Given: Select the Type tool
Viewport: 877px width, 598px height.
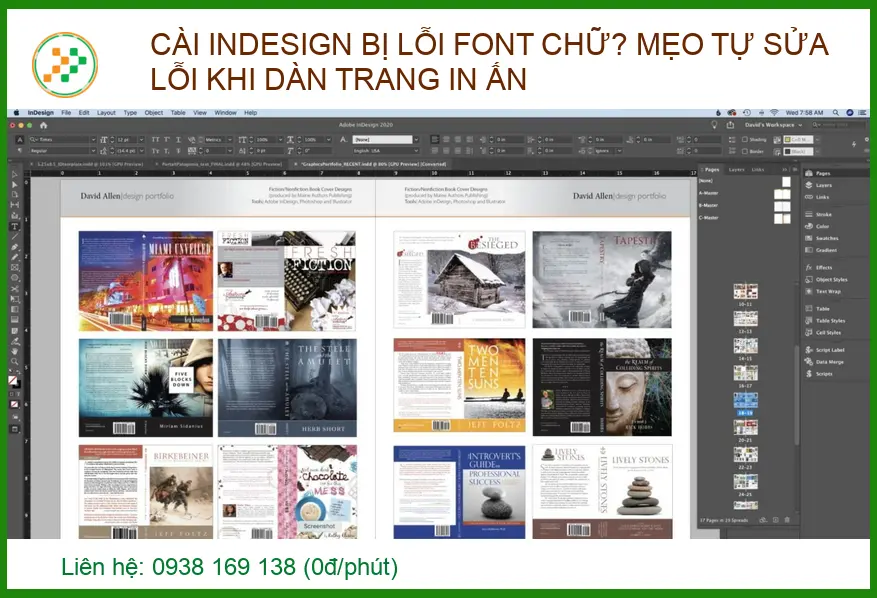Looking at the screenshot, I should coord(15,227).
